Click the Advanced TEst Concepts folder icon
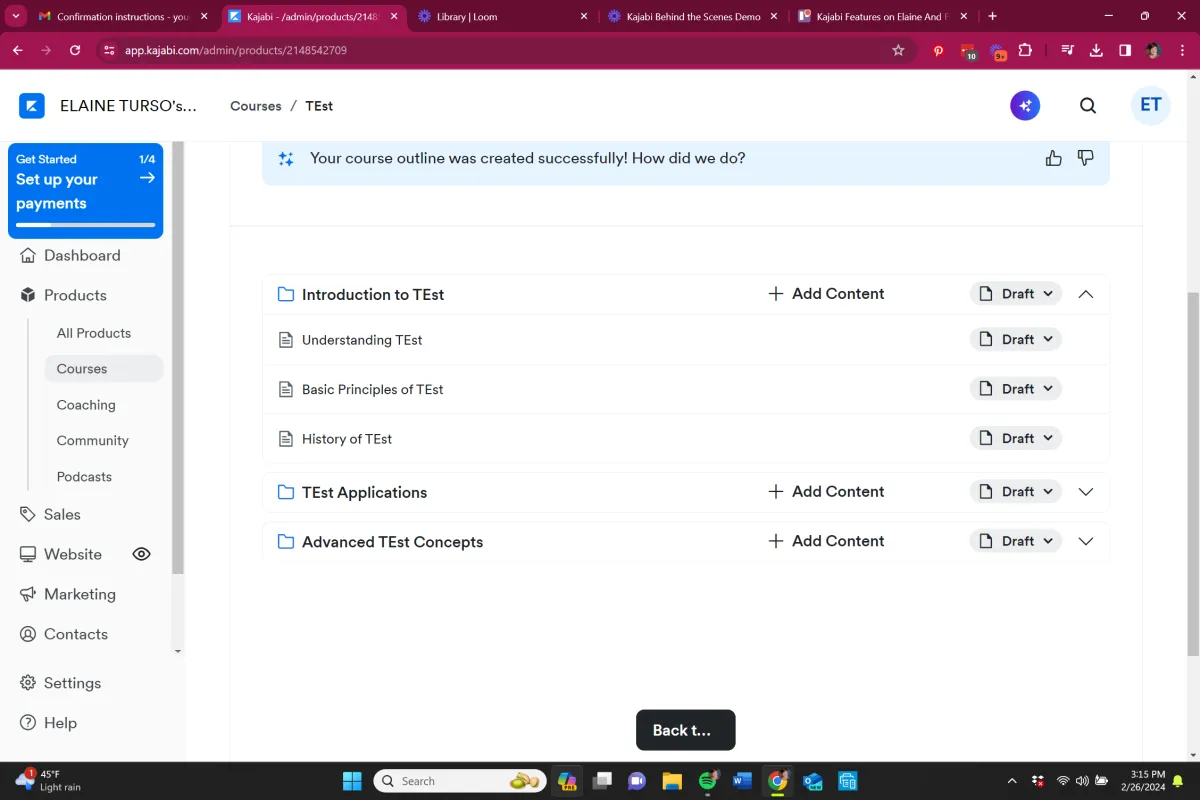 click(286, 541)
